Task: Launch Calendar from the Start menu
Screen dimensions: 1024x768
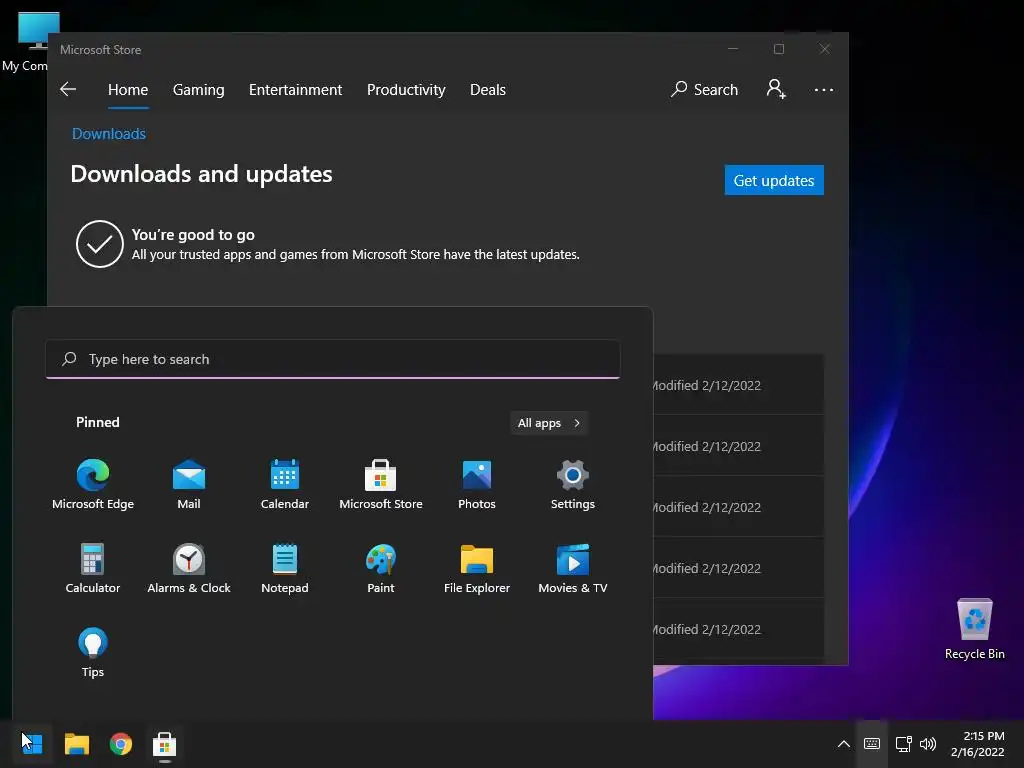Action: coord(285,484)
